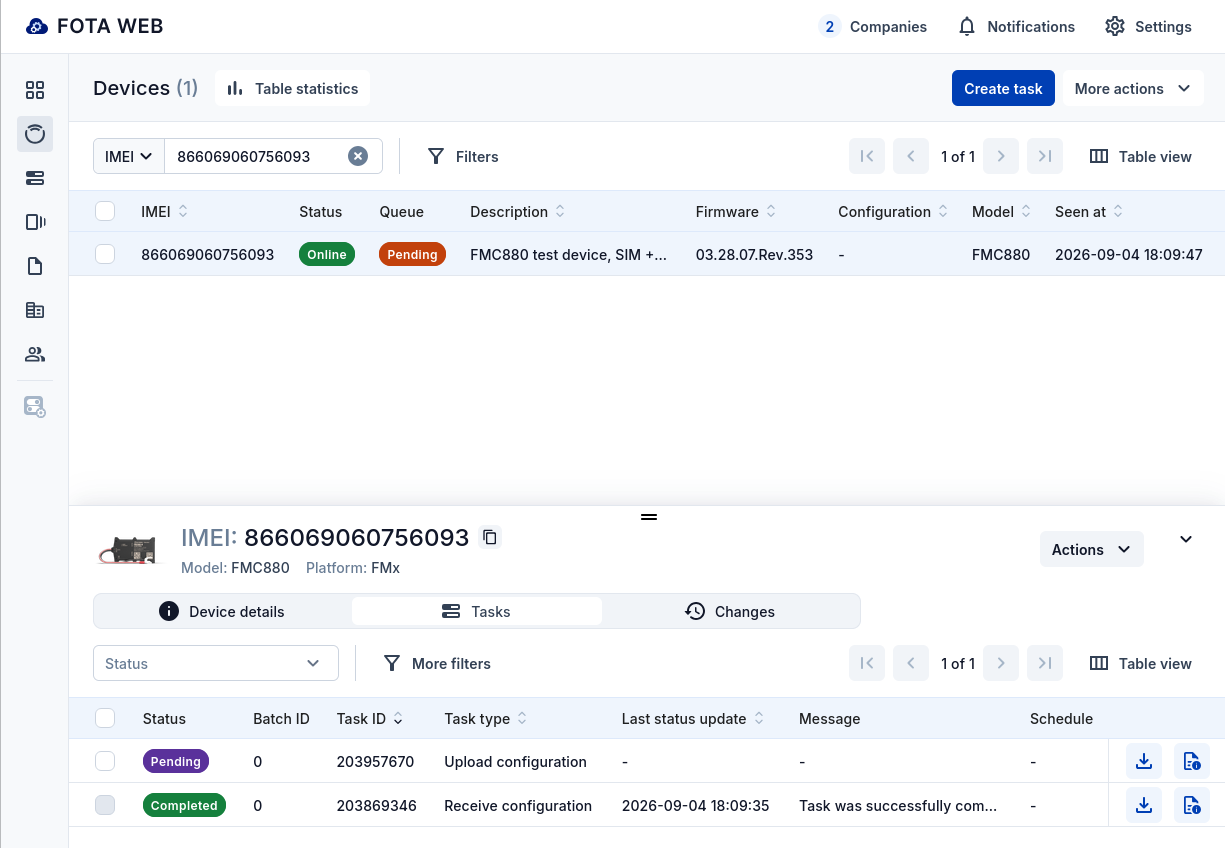Image resolution: width=1225 pixels, height=848 pixels.
Task: Open the Users icon in sidebar
Action: 35,354
